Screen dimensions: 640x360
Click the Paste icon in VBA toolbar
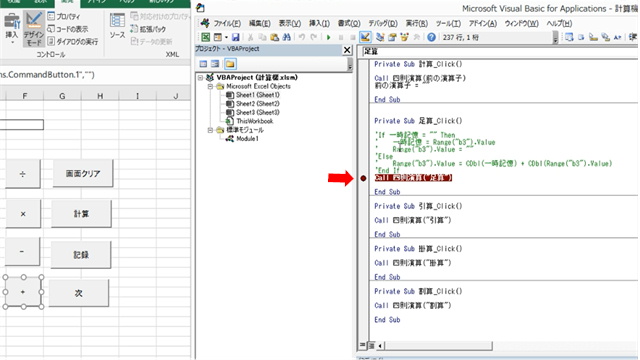click(x=275, y=37)
